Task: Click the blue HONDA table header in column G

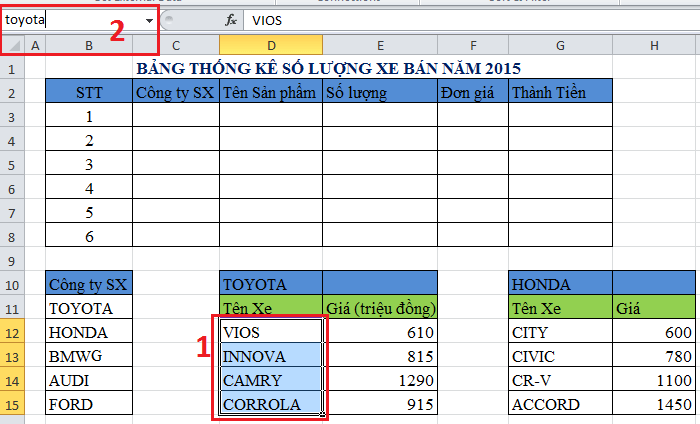Action: click(x=560, y=284)
